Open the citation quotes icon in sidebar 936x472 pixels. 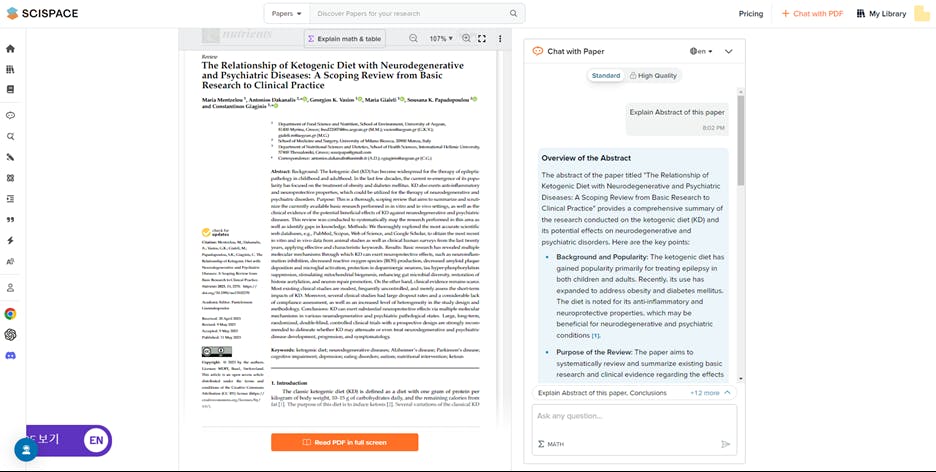click(x=10, y=220)
